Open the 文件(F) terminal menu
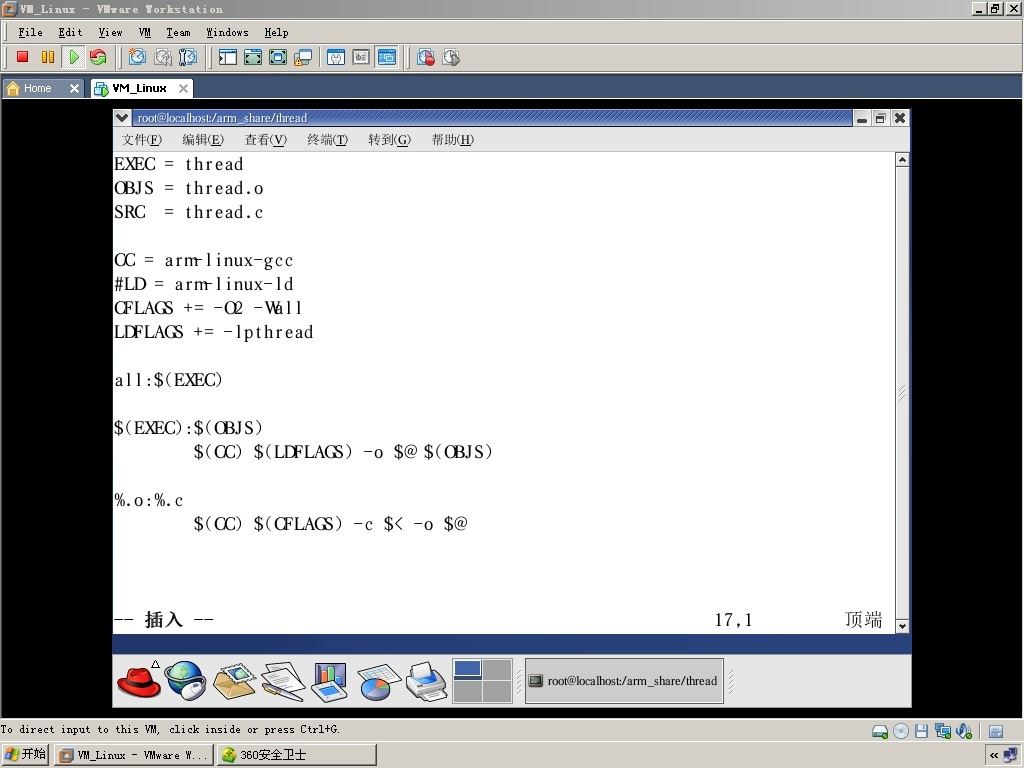The height and width of the screenshot is (768, 1024). pos(141,139)
